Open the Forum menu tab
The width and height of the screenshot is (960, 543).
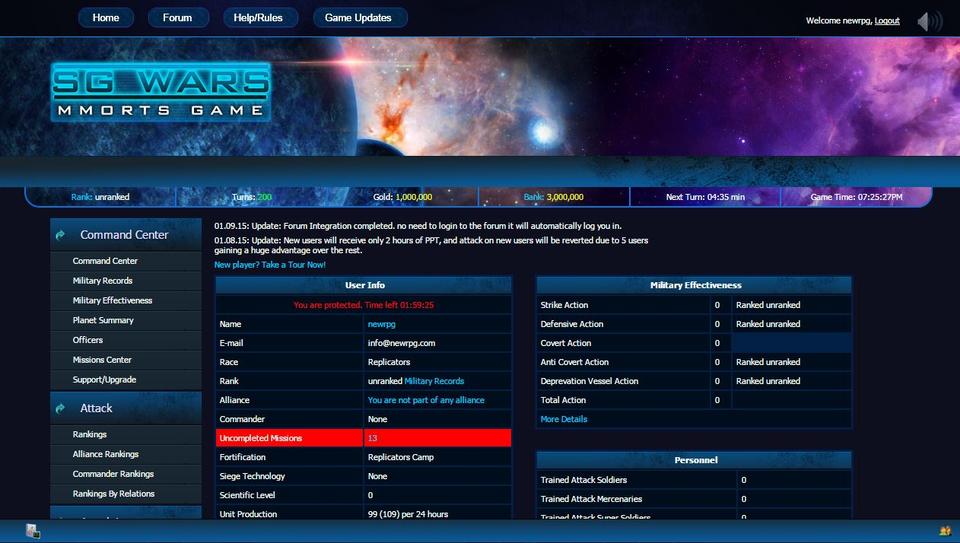point(177,18)
